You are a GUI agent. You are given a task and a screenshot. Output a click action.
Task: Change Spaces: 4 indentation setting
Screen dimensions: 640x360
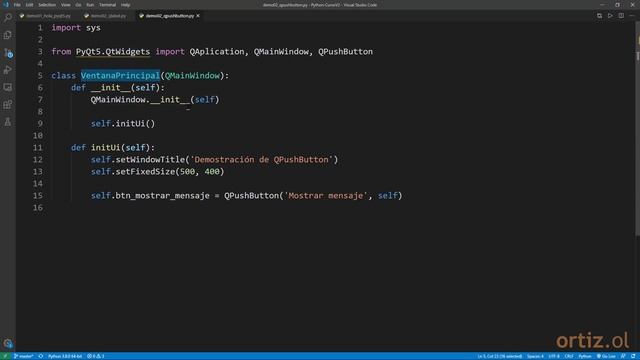[535, 356]
